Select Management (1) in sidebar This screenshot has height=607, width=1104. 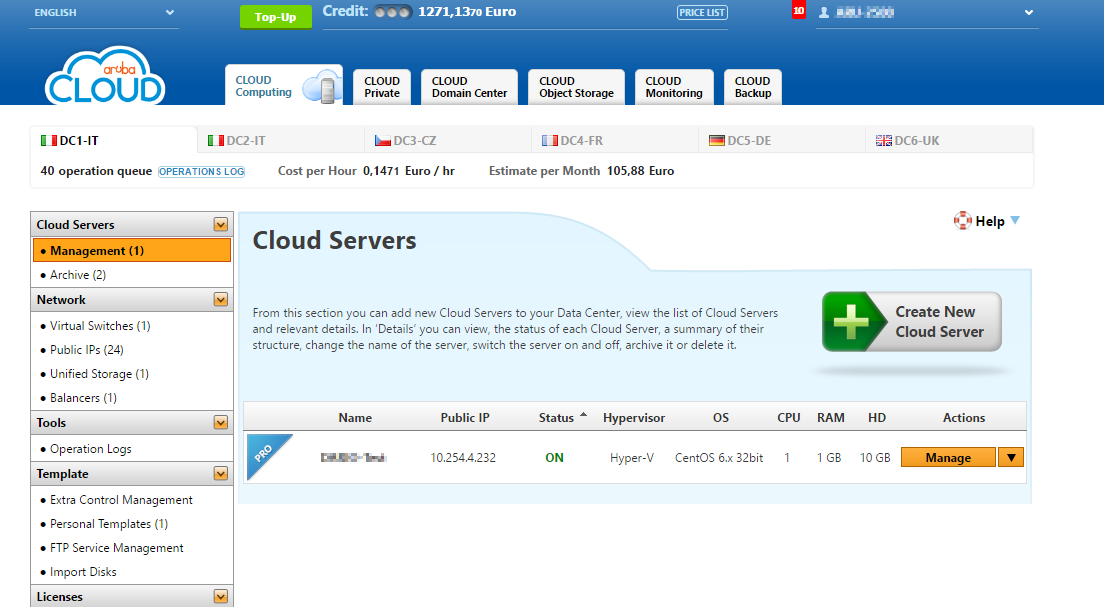point(132,251)
